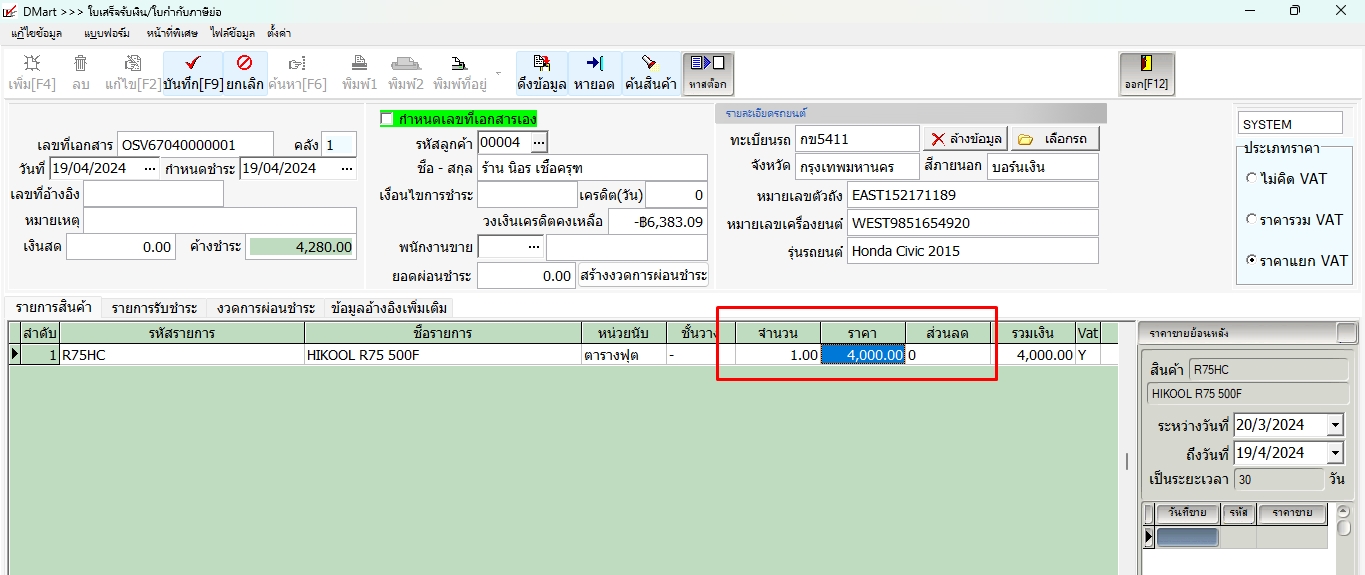Click the ชื่อรายการ column header
Viewport: 1365px width, 575px height.
442,333
